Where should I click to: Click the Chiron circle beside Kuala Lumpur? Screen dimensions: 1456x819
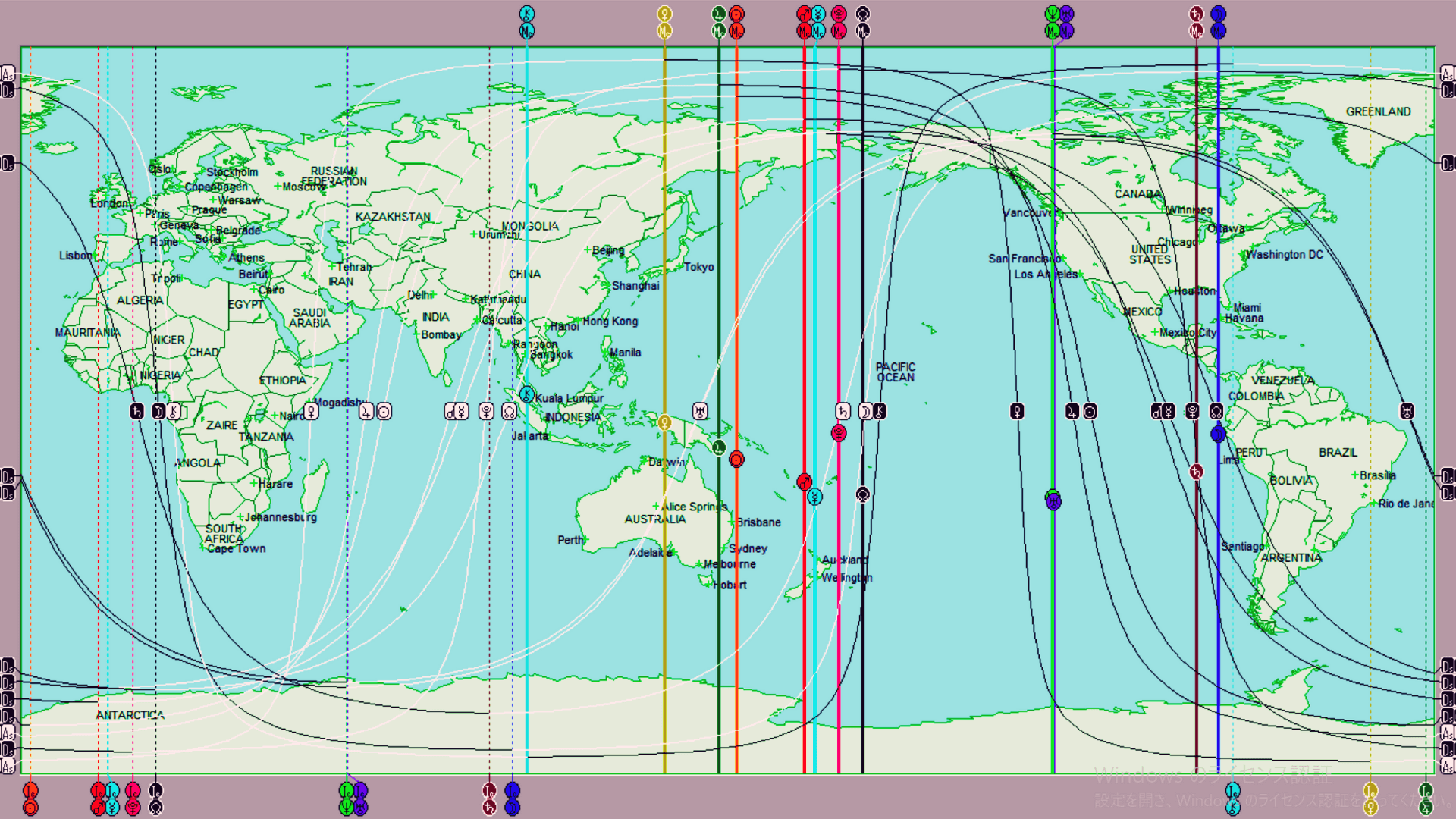[527, 394]
